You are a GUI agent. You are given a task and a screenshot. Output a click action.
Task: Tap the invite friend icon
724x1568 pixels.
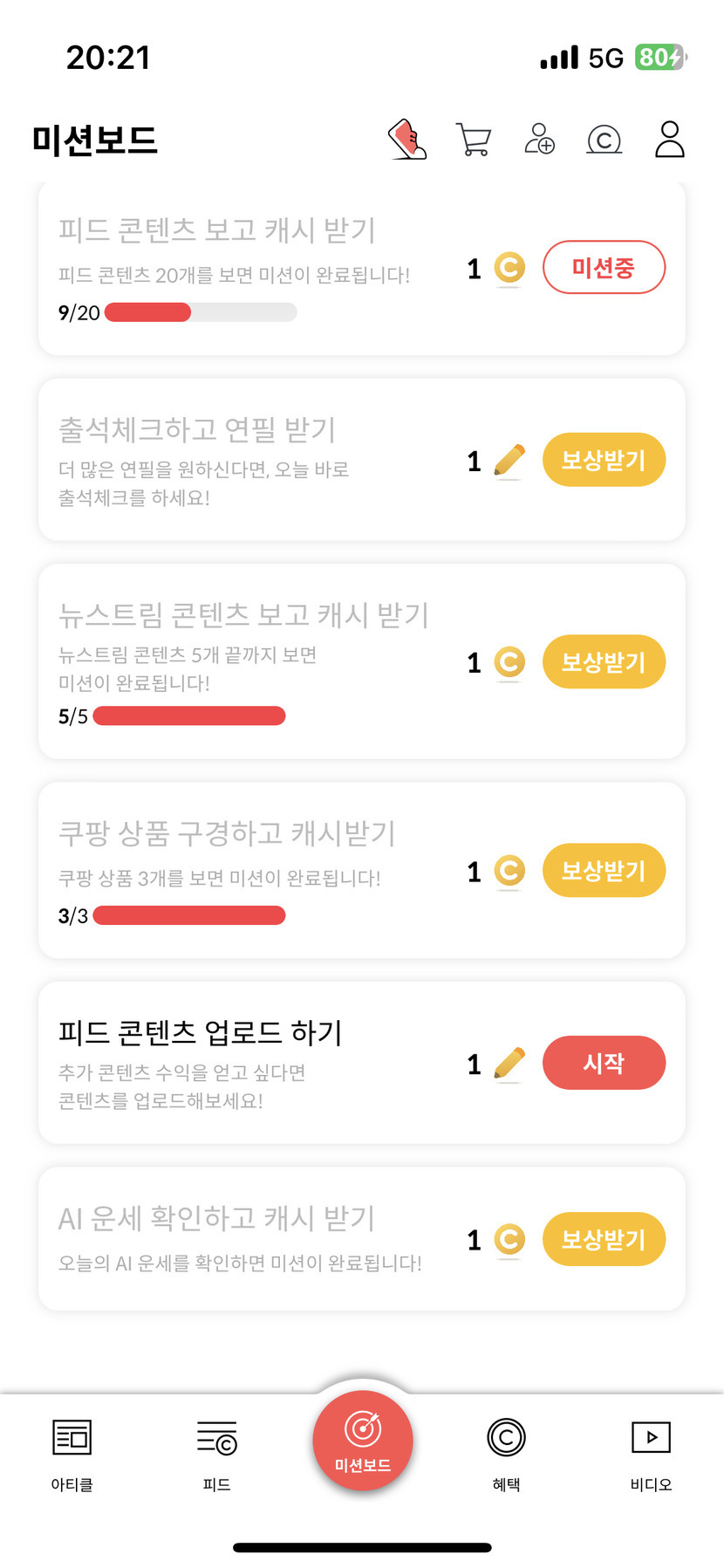[x=539, y=140]
